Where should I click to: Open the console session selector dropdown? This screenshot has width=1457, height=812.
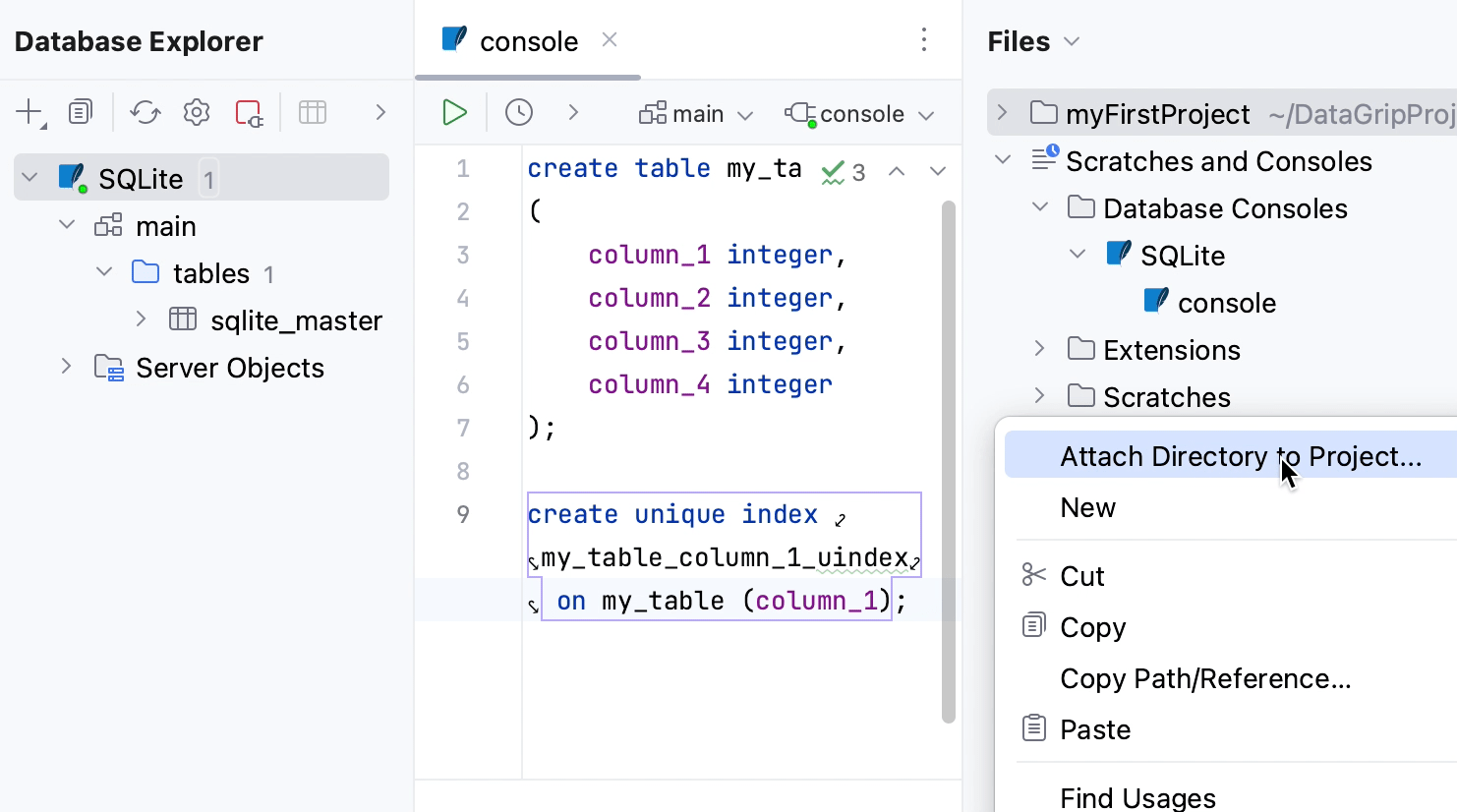pyautogui.click(x=859, y=113)
